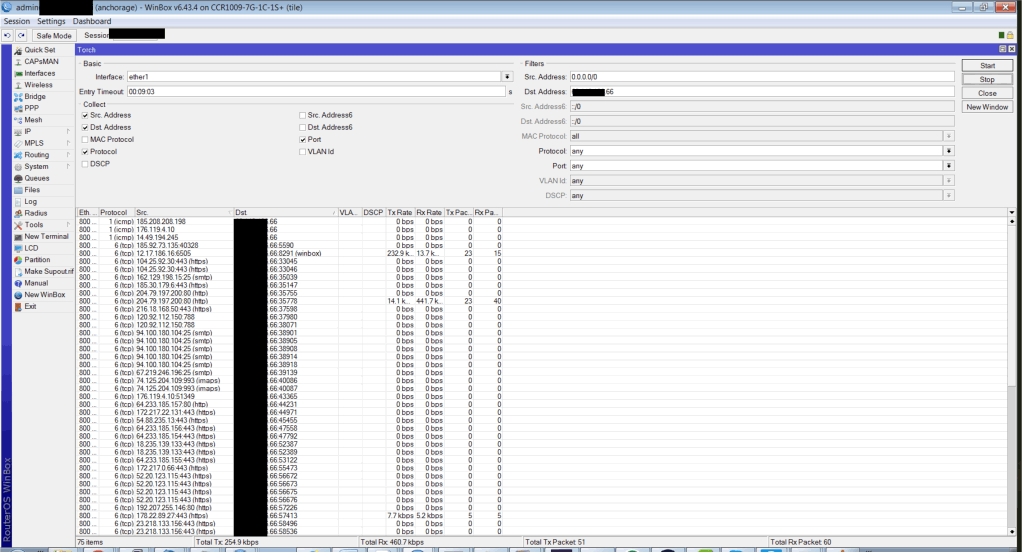Click Close button in Torch

[x=987, y=93]
